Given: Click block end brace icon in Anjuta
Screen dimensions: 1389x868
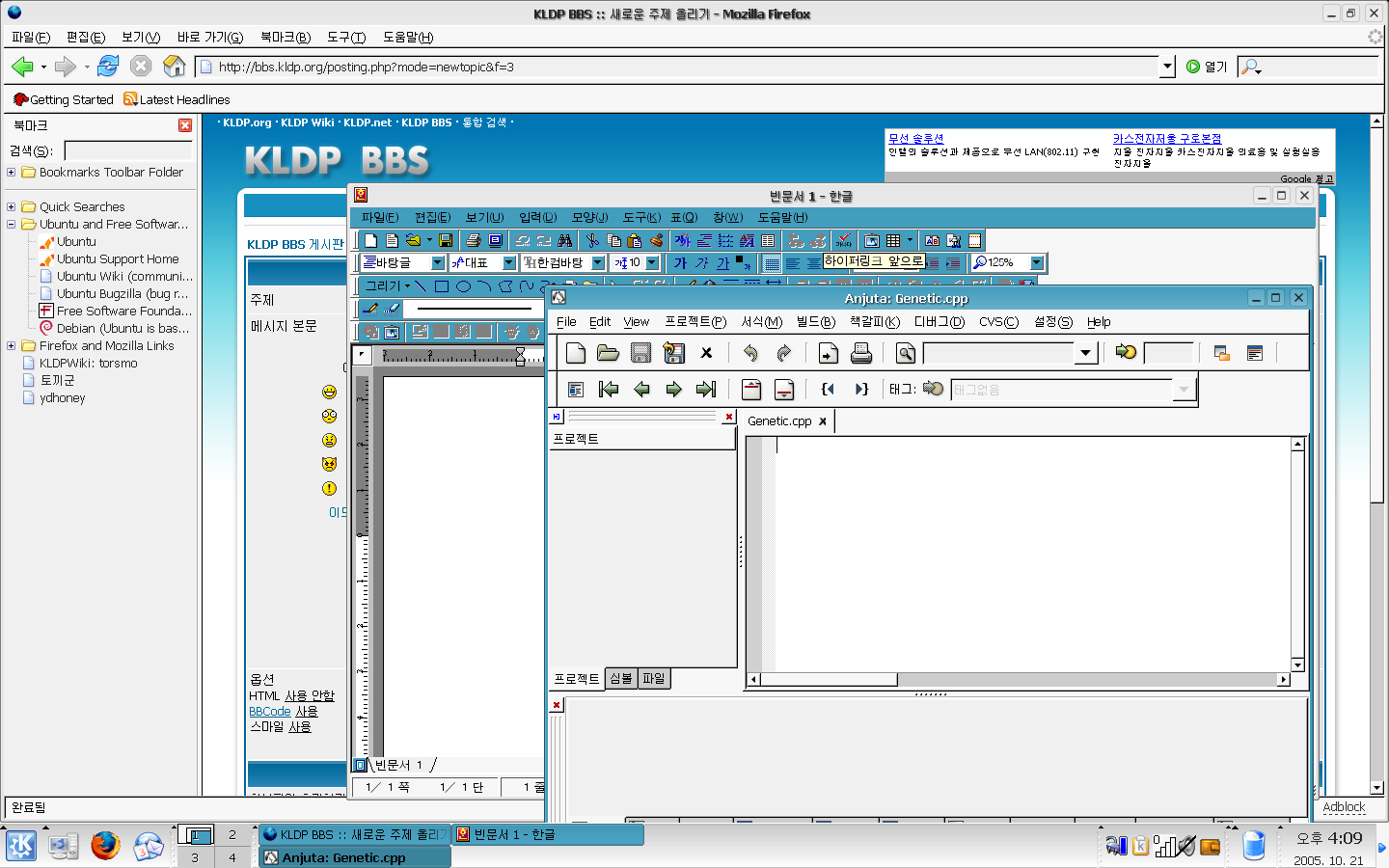Looking at the screenshot, I should point(861,389).
